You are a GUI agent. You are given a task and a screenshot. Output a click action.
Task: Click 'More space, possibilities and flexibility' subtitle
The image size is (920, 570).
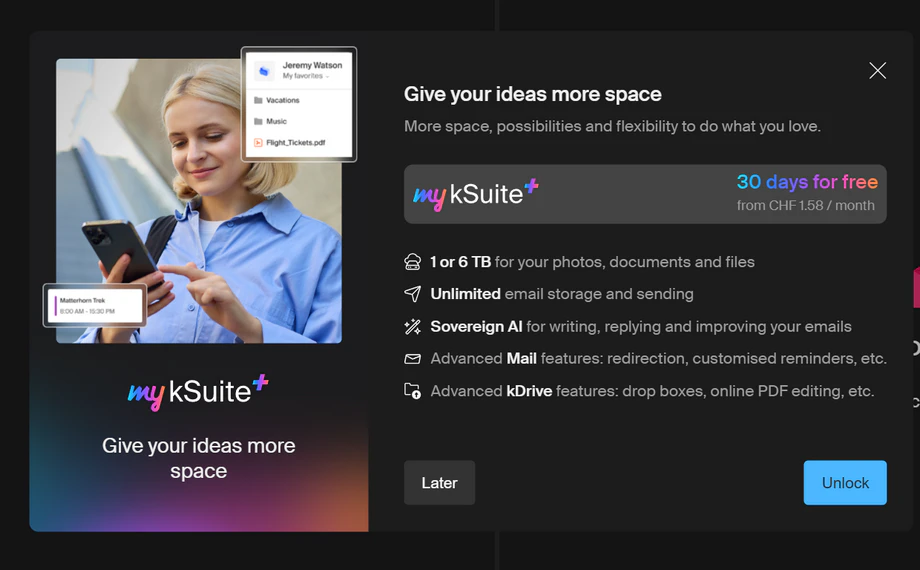pos(612,126)
